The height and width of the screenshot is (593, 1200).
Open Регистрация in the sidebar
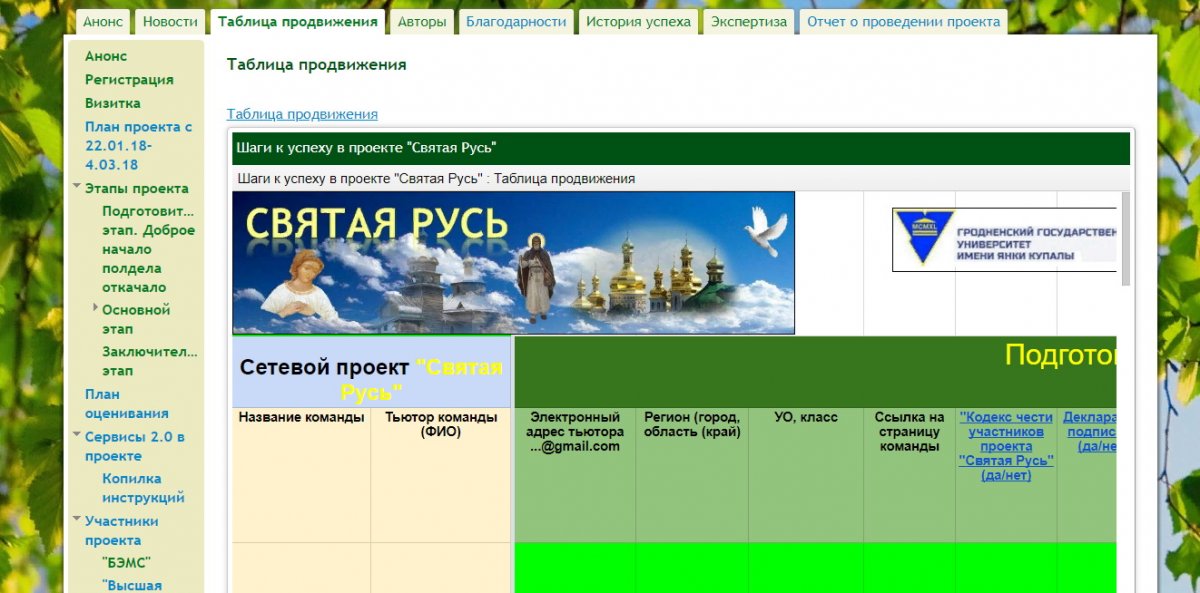(x=129, y=80)
